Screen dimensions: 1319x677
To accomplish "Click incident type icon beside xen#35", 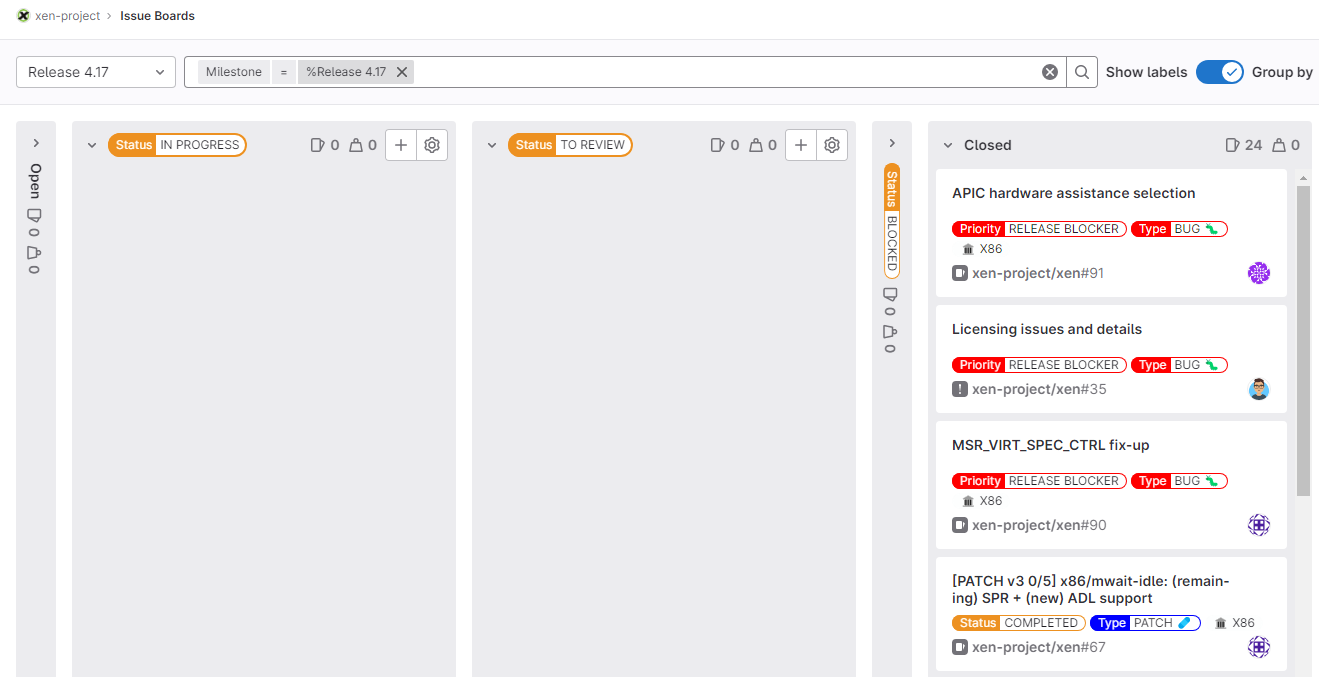I will pyautogui.click(x=960, y=389).
